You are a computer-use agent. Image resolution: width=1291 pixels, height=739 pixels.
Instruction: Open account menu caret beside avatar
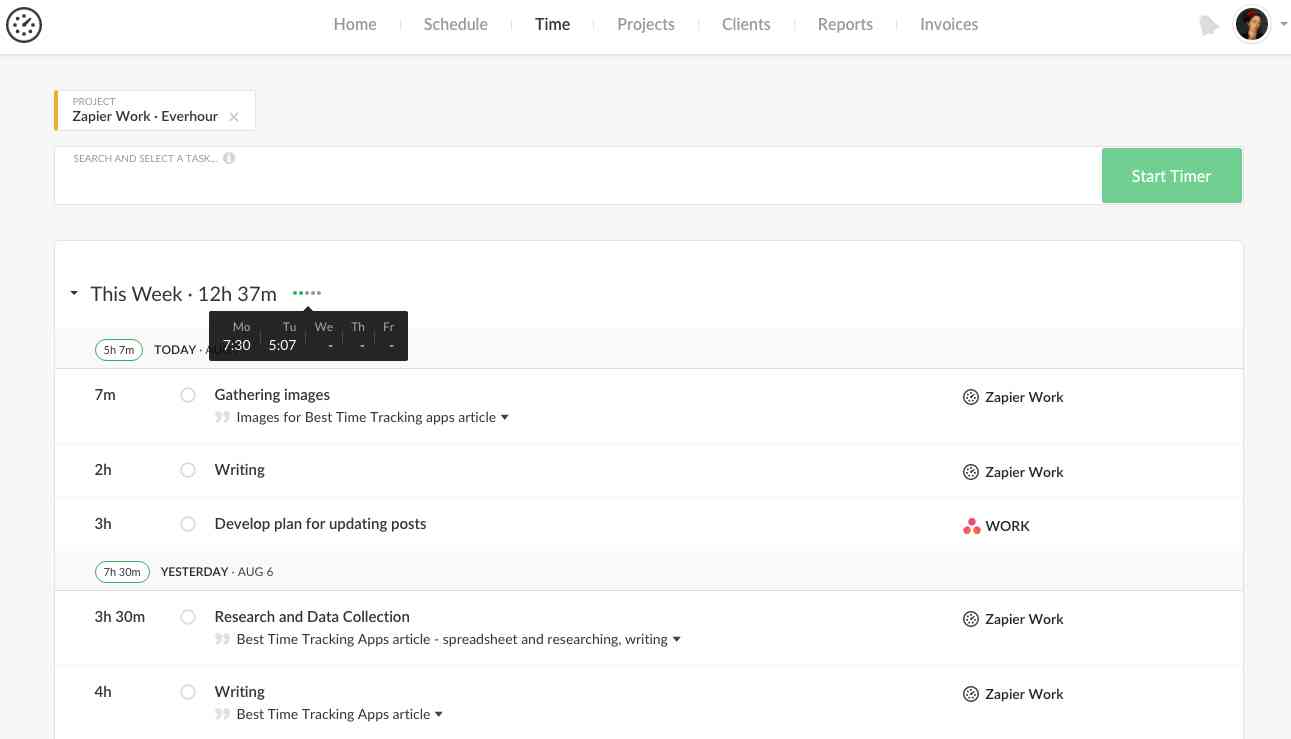pyautogui.click(x=1283, y=24)
